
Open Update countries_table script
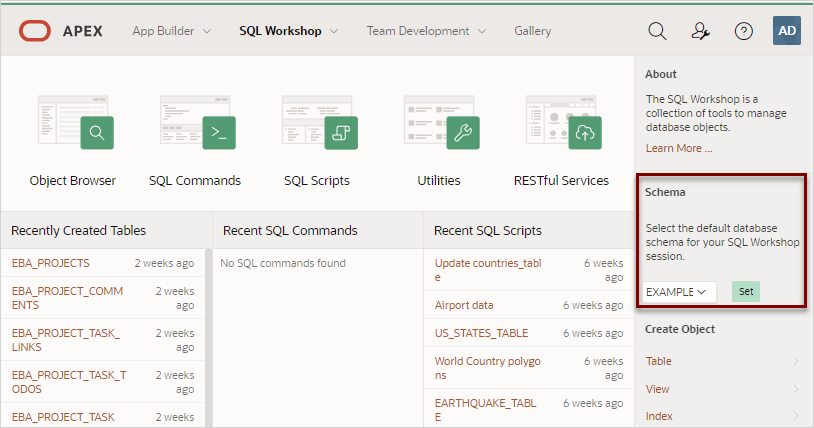(x=488, y=270)
